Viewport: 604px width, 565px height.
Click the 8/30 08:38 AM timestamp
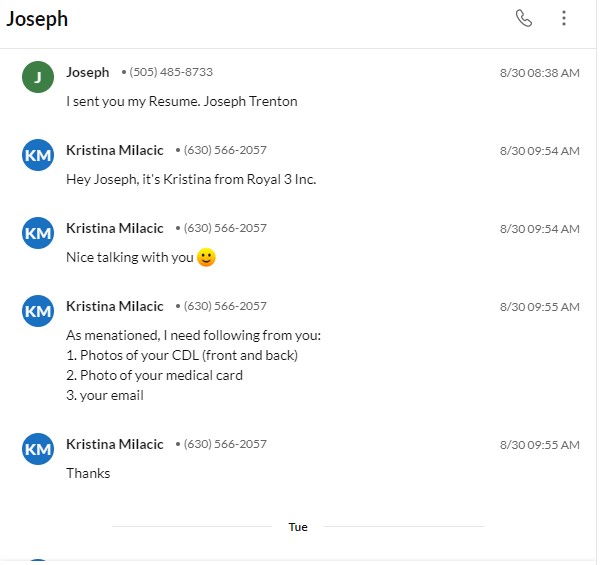click(x=539, y=73)
